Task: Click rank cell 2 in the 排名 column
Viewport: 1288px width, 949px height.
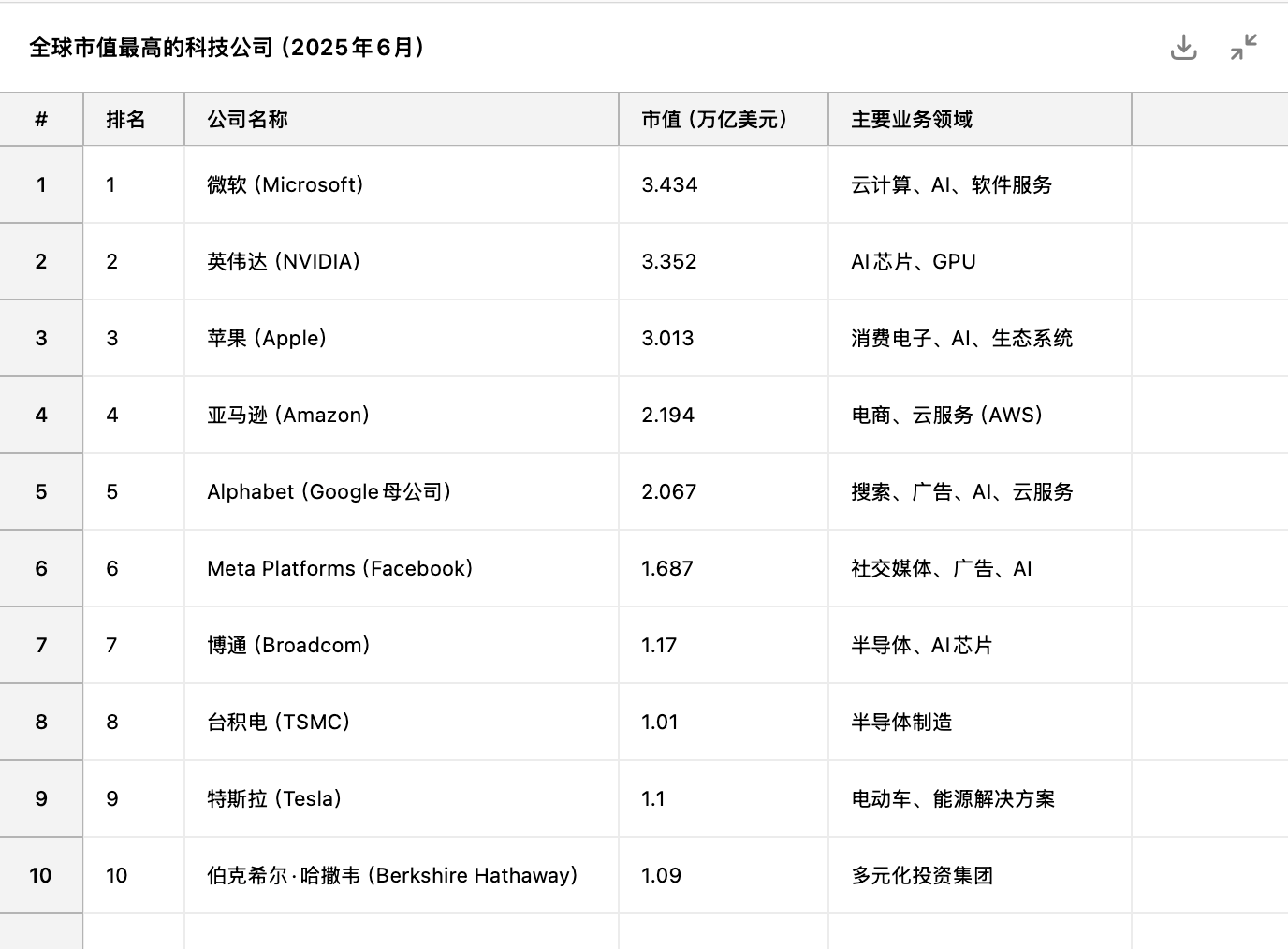Action: [x=134, y=261]
